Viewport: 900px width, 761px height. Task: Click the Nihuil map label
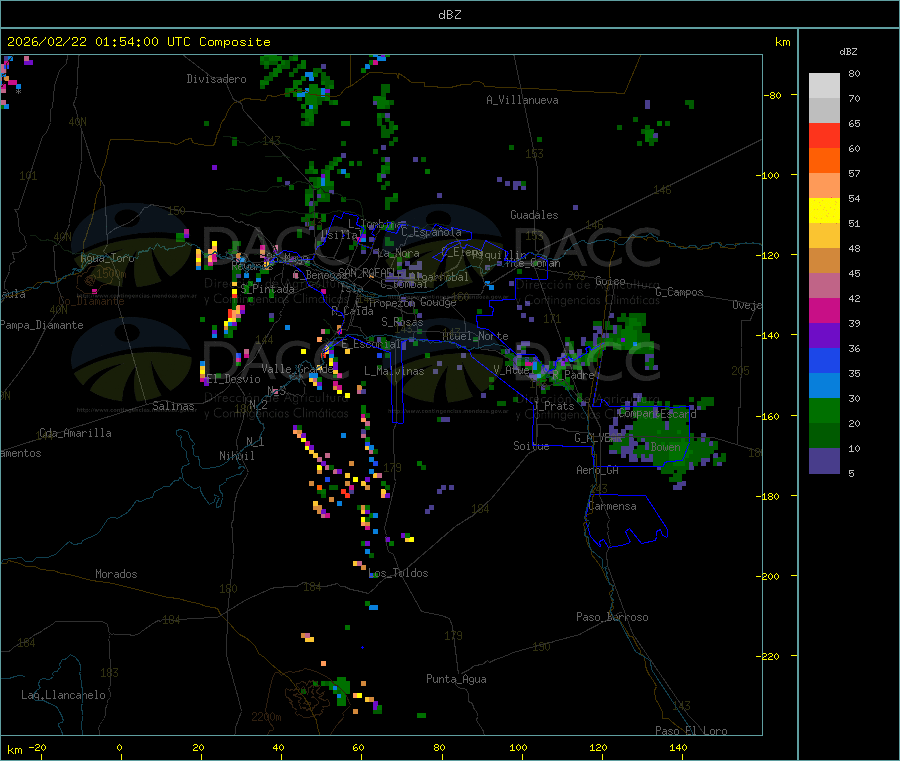pyautogui.click(x=236, y=456)
